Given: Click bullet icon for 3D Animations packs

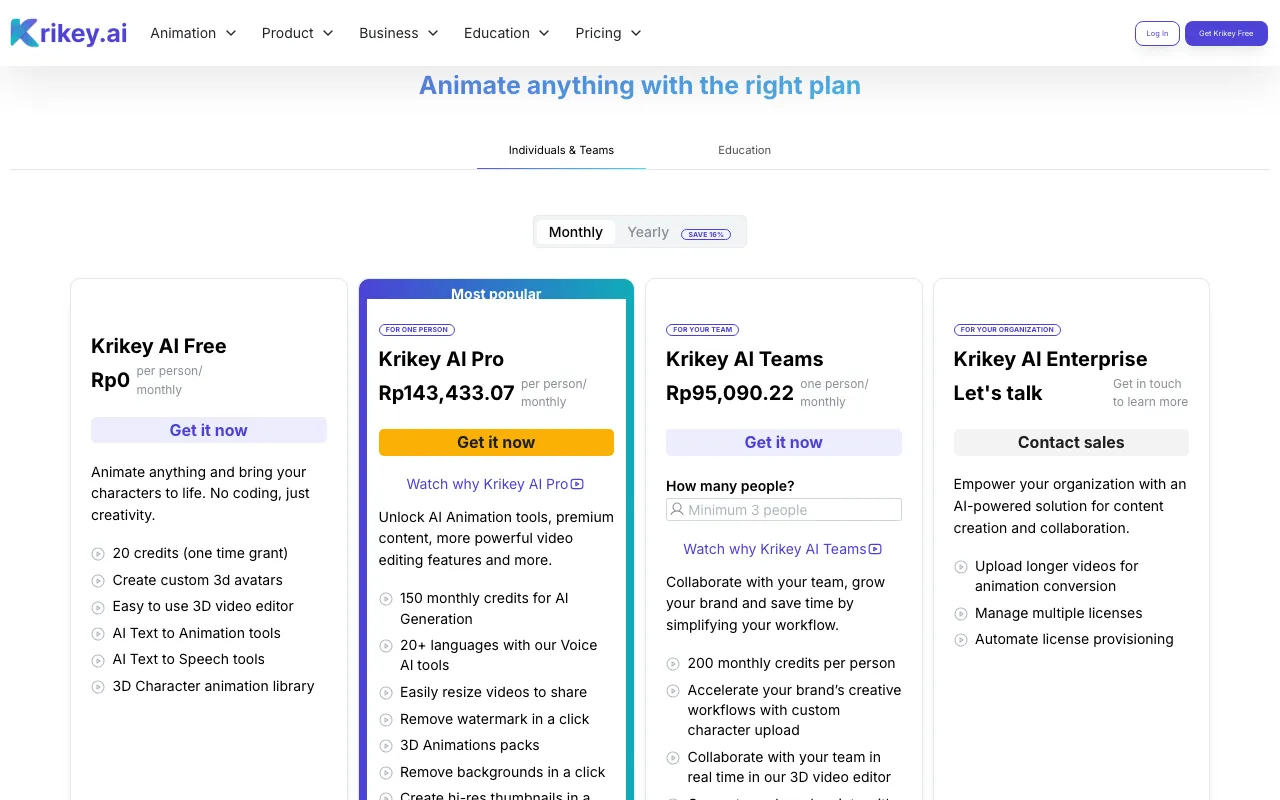Looking at the screenshot, I should (386, 746).
